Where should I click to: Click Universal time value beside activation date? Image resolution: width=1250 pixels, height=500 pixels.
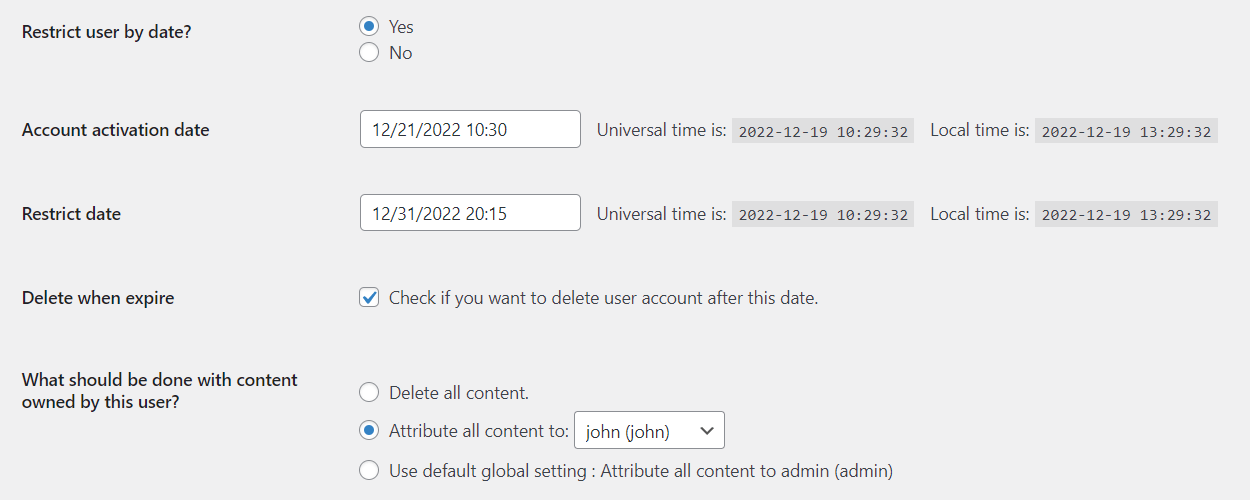pos(822,131)
